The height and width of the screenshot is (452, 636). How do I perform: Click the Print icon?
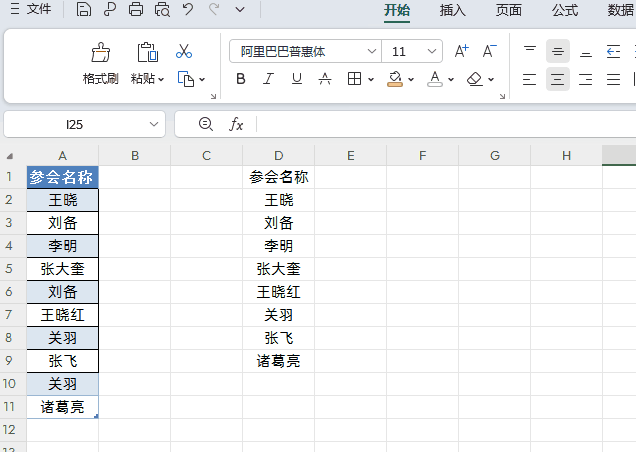[136, 10]
